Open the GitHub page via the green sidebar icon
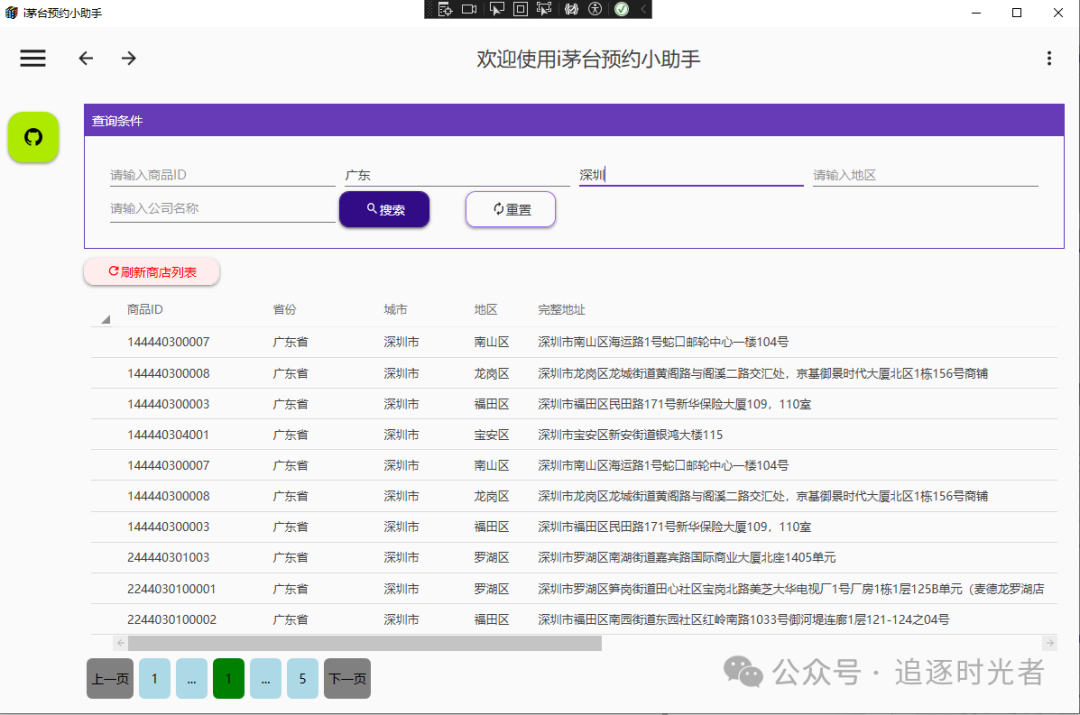 pos(33,137)
